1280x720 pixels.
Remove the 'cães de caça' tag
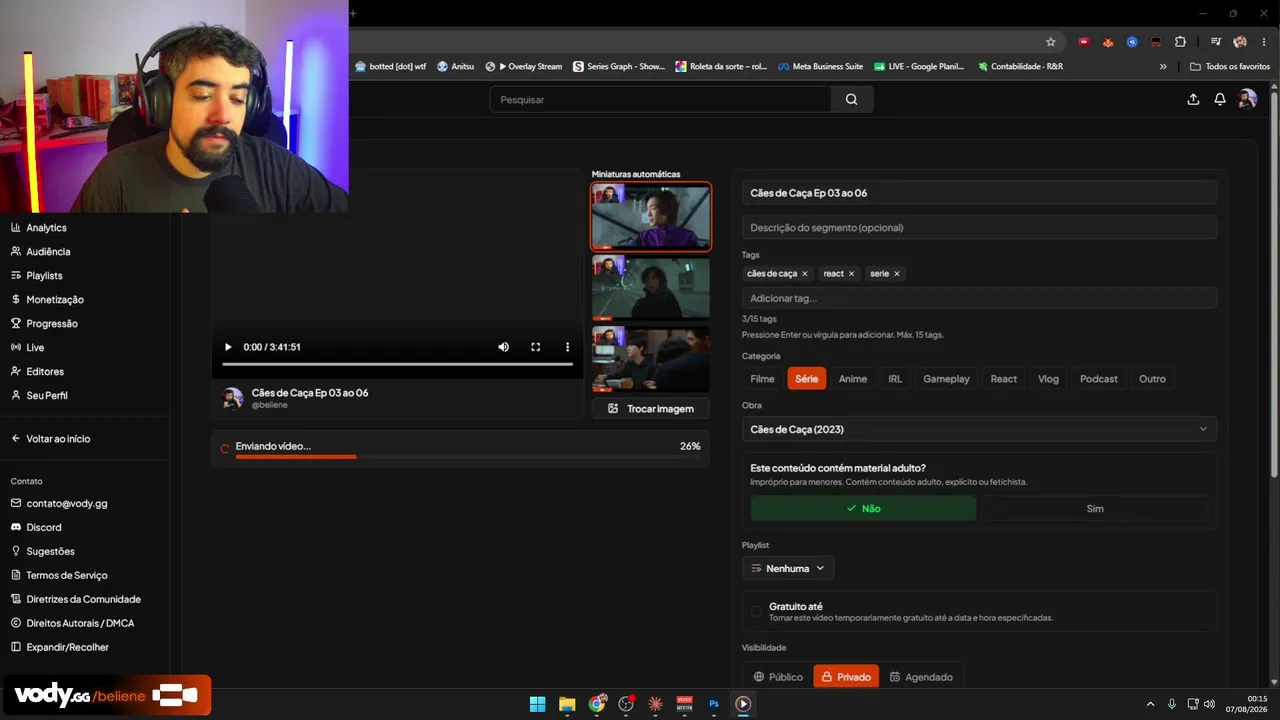point(804,274)
